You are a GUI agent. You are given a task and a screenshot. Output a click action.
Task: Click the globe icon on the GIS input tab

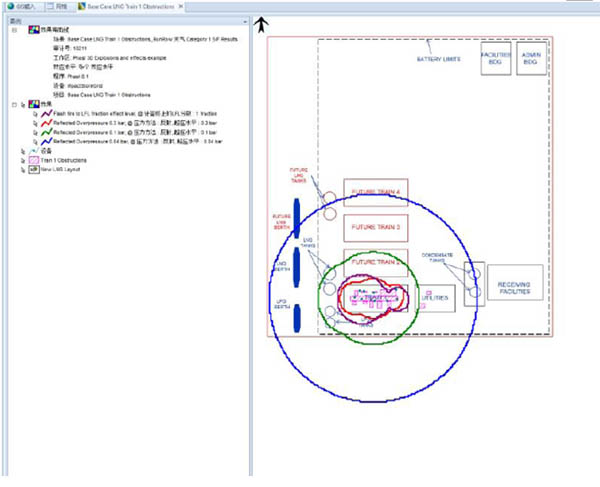coord(8,6)
